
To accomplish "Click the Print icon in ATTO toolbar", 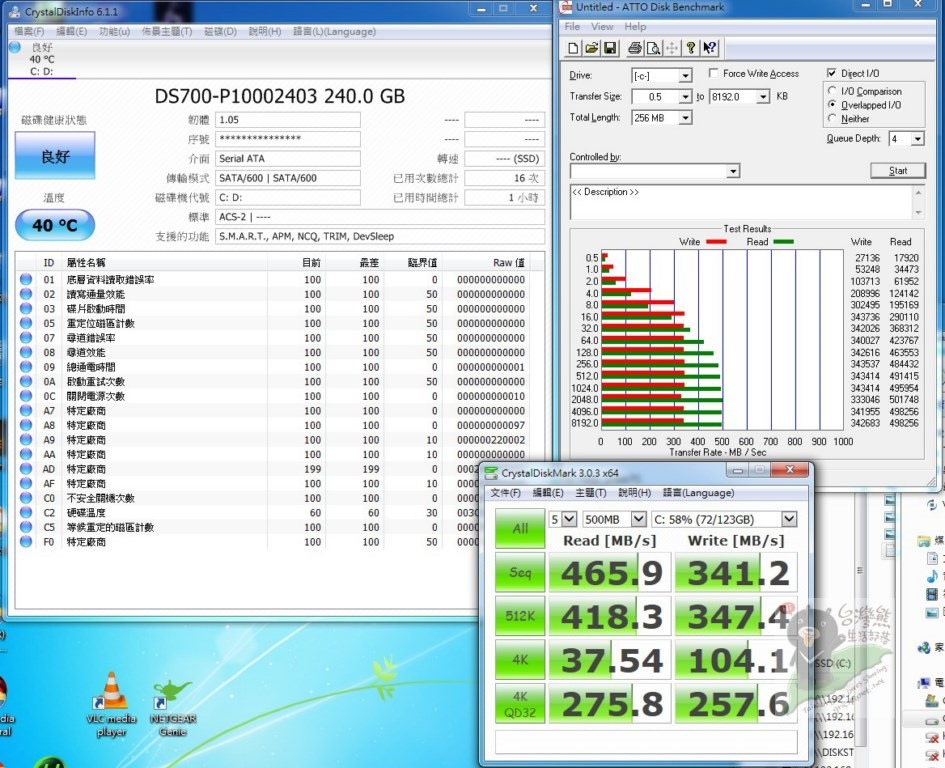I will (x=635, y=48).
